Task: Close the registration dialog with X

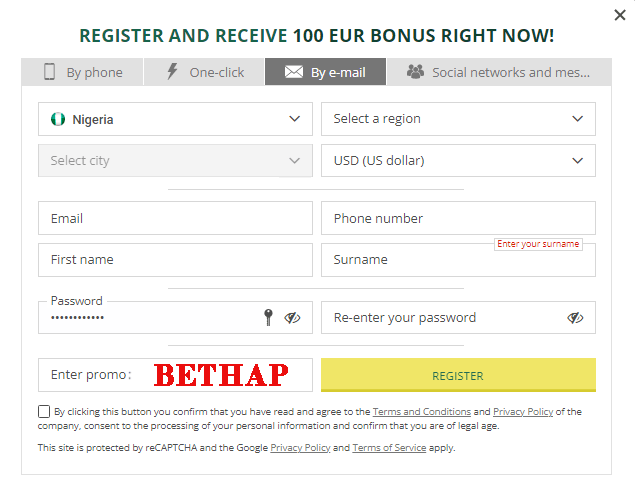Action: 620,15
